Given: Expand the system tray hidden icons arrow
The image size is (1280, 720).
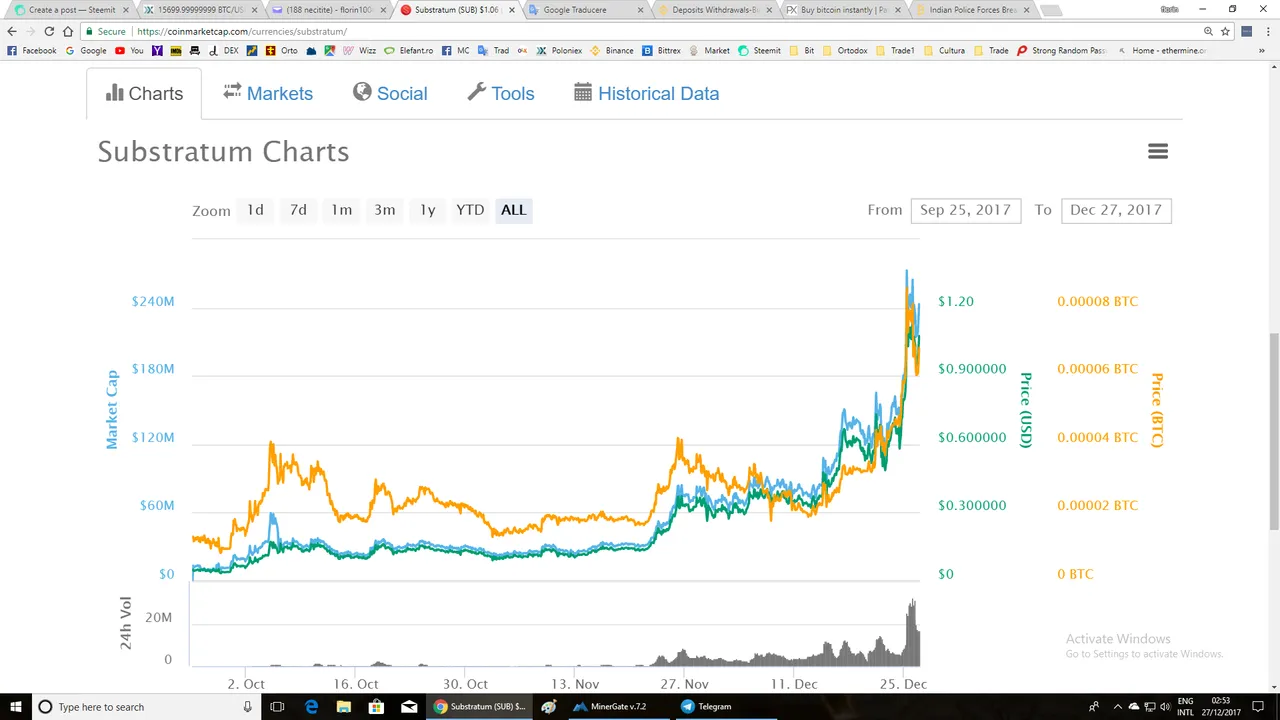Looking at the screenshot, I should coord(1118,706).
